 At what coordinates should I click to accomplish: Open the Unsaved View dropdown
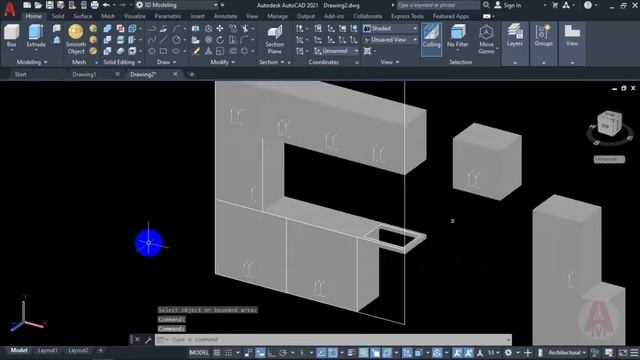point(390,40)
